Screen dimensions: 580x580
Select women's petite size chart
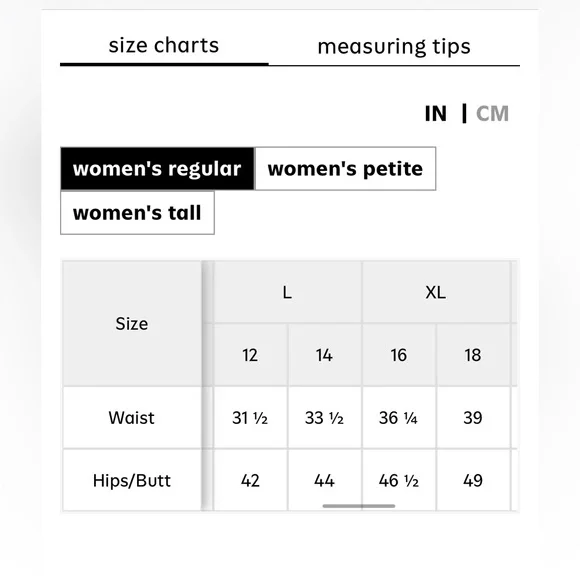(x=345, y=169)
